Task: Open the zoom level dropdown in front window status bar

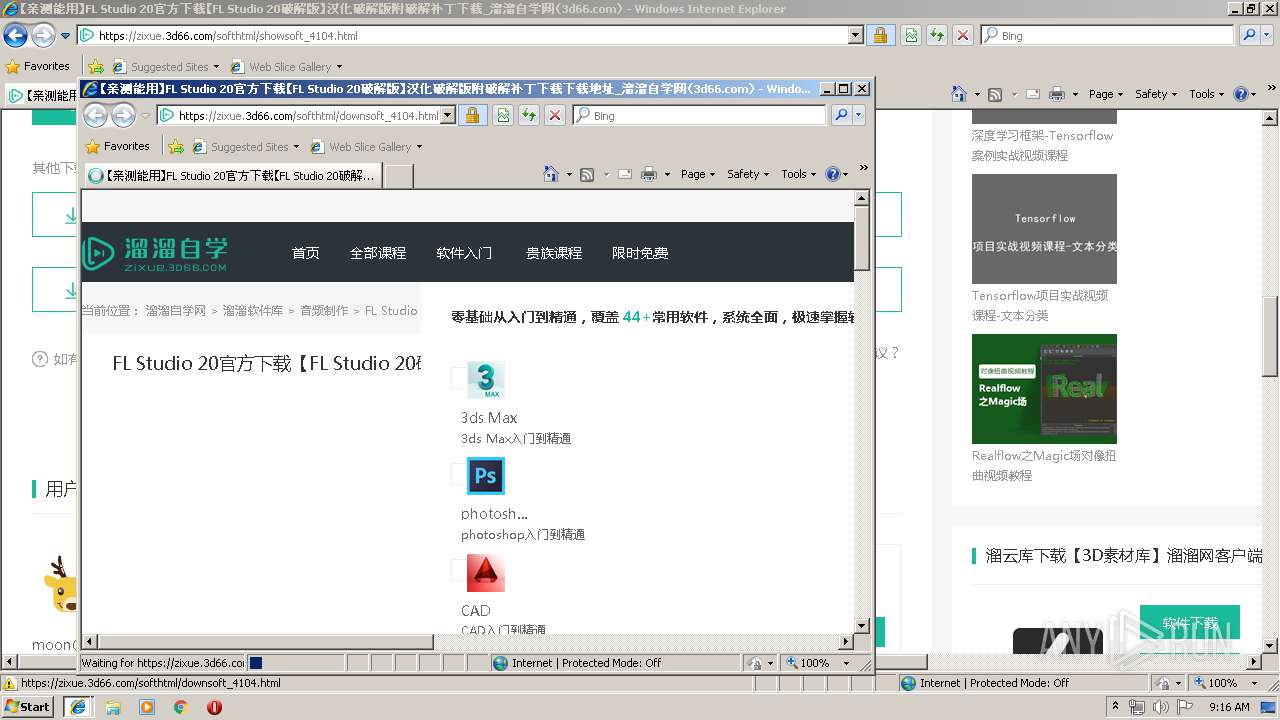Action: [x=846, y=663]
